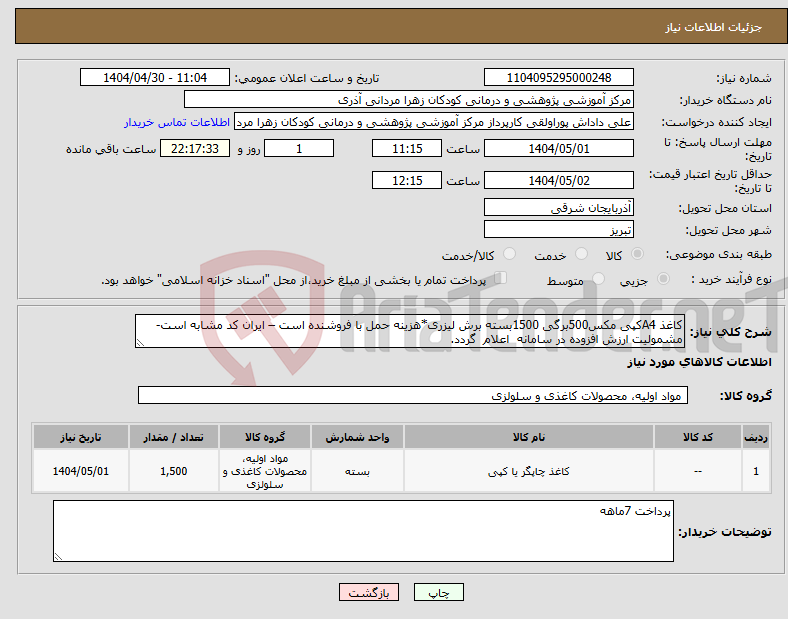
Task: Click the remaining time 22:17:33 field
Action: point(195,149)
